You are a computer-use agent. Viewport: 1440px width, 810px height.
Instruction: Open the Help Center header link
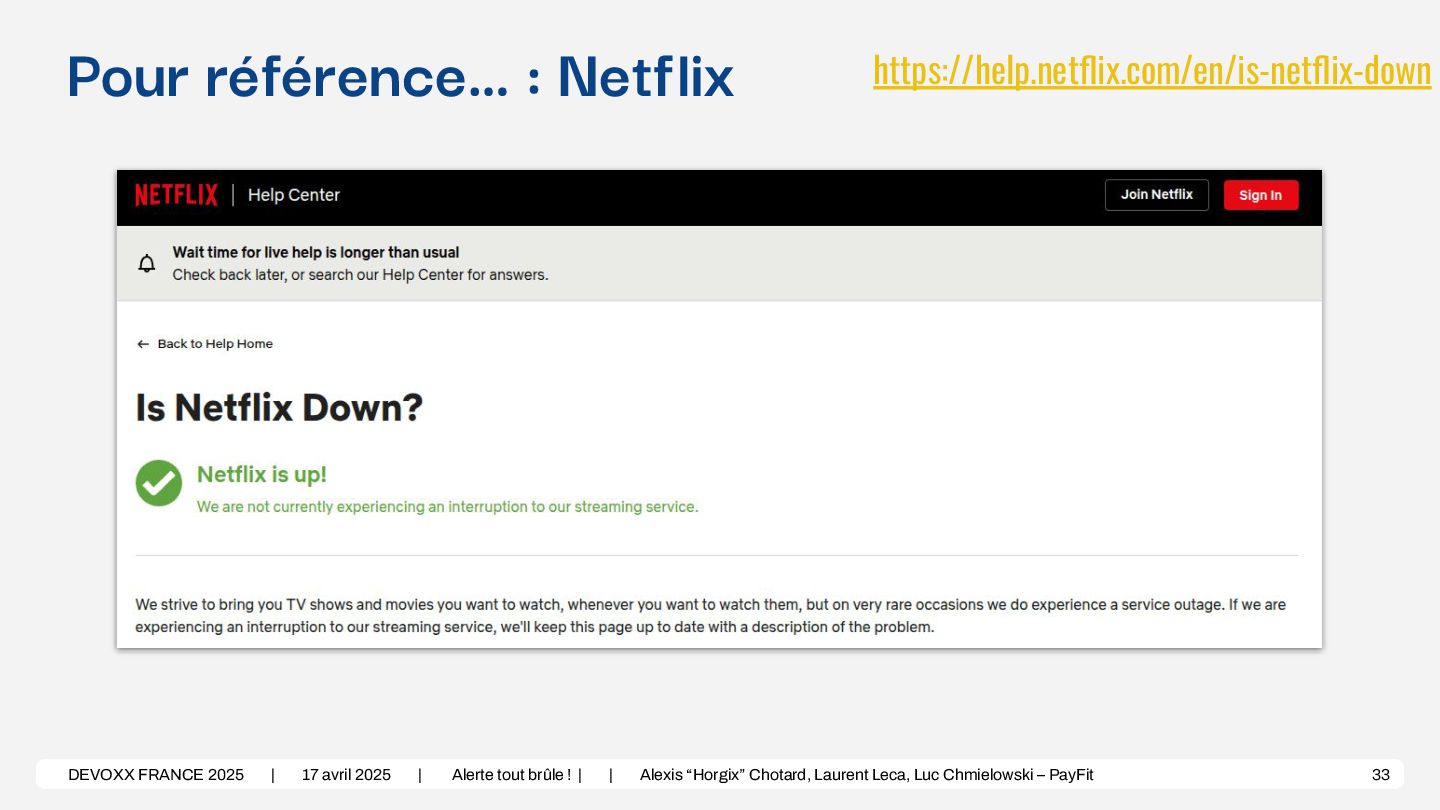point(294,195)
